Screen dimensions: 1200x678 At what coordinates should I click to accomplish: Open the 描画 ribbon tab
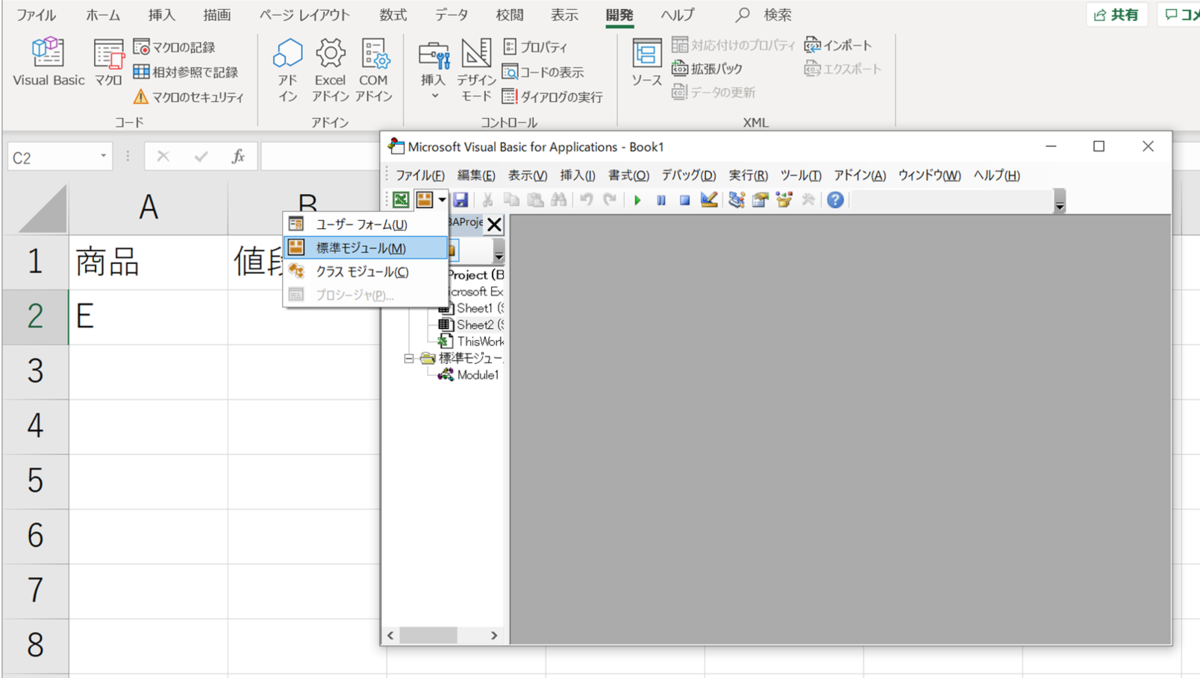(217, 15)
